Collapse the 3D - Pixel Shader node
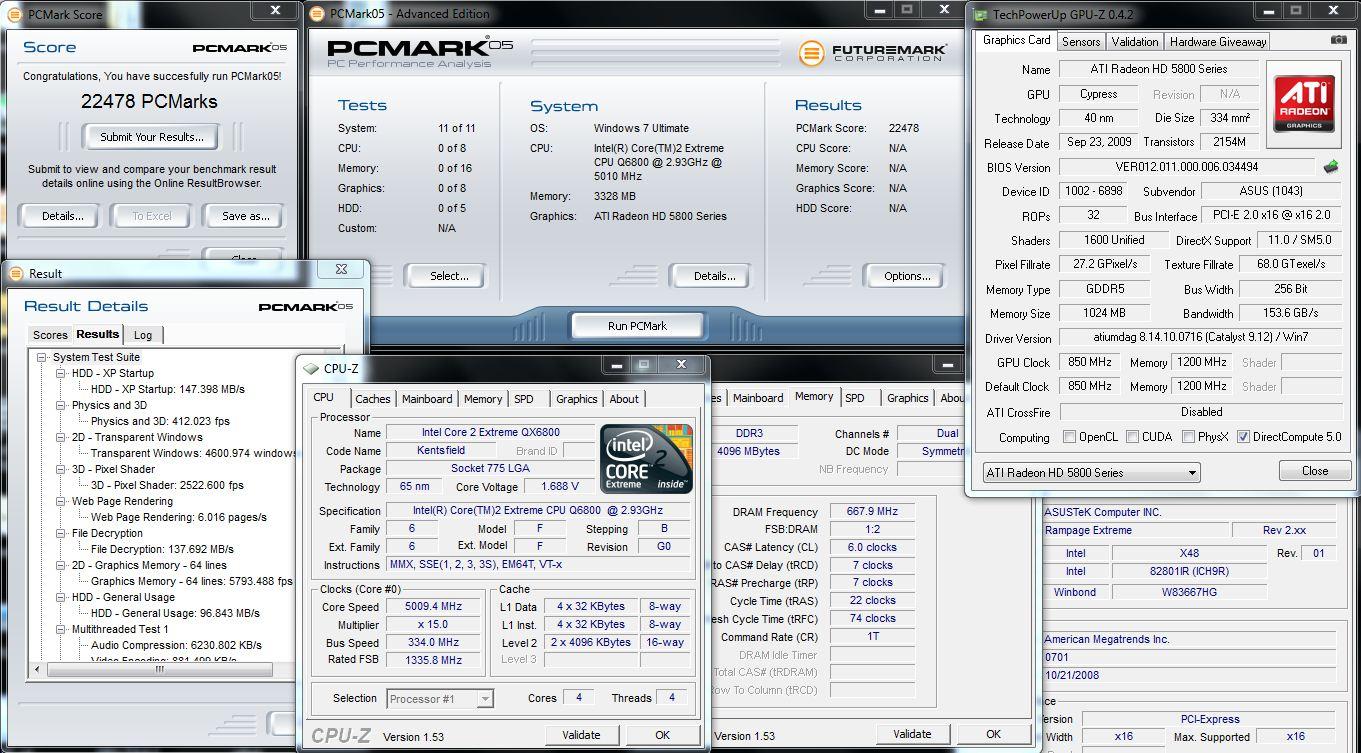1361x753 pixels. coord(61,469)
